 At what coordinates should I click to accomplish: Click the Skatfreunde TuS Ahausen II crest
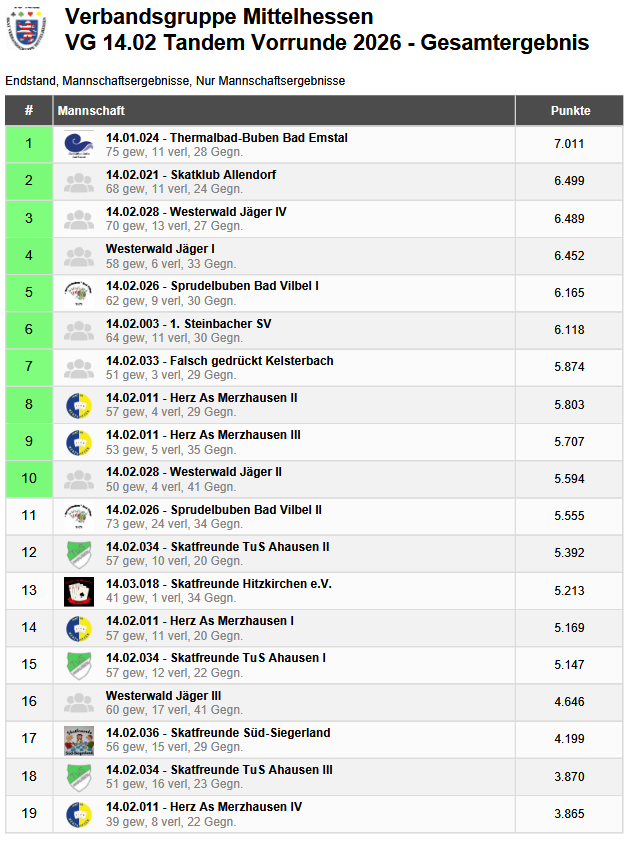click(79, 554)
